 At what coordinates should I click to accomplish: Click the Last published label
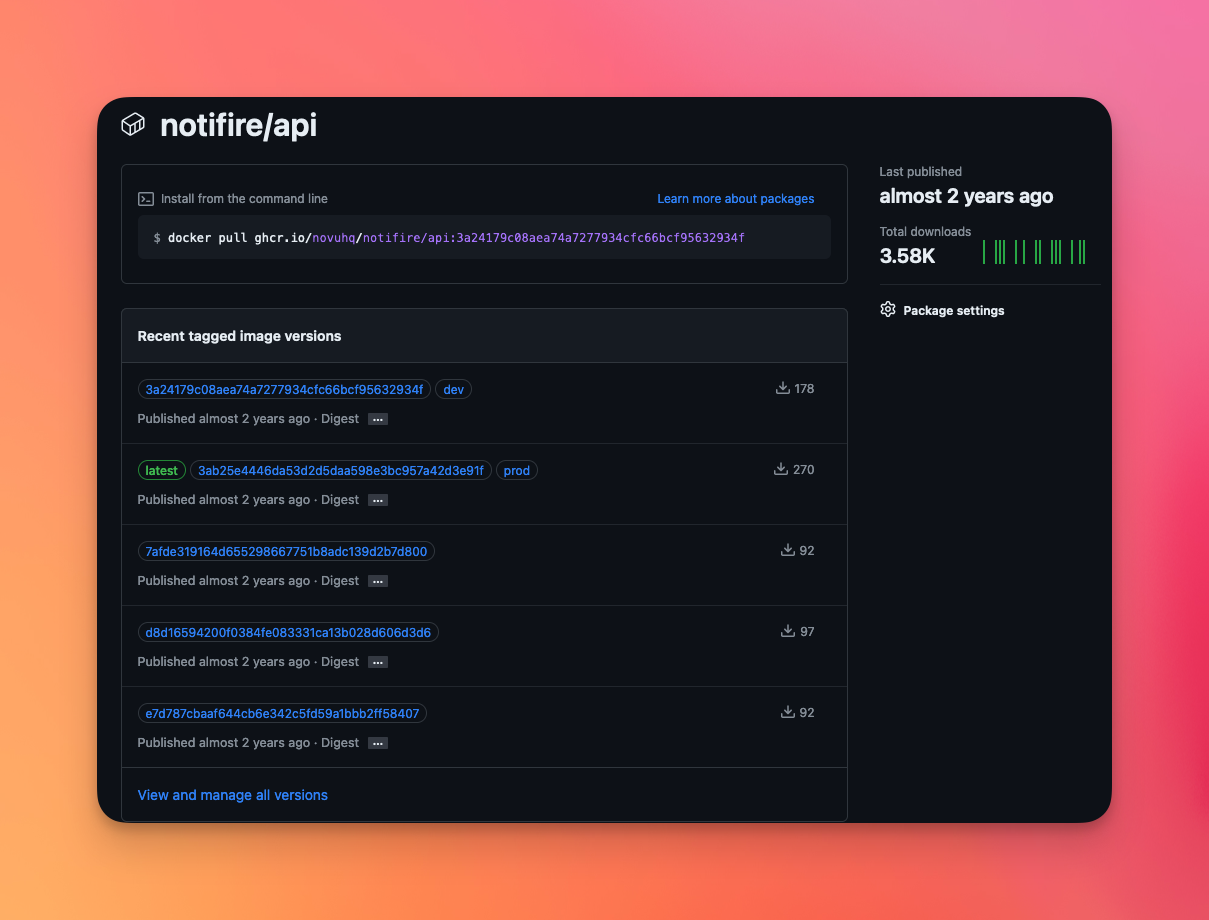click(x=921, y=172)
